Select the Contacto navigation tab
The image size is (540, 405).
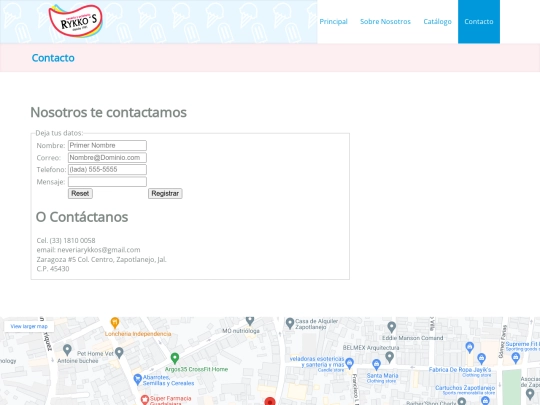pyautogui.click(x=479, y=22)
